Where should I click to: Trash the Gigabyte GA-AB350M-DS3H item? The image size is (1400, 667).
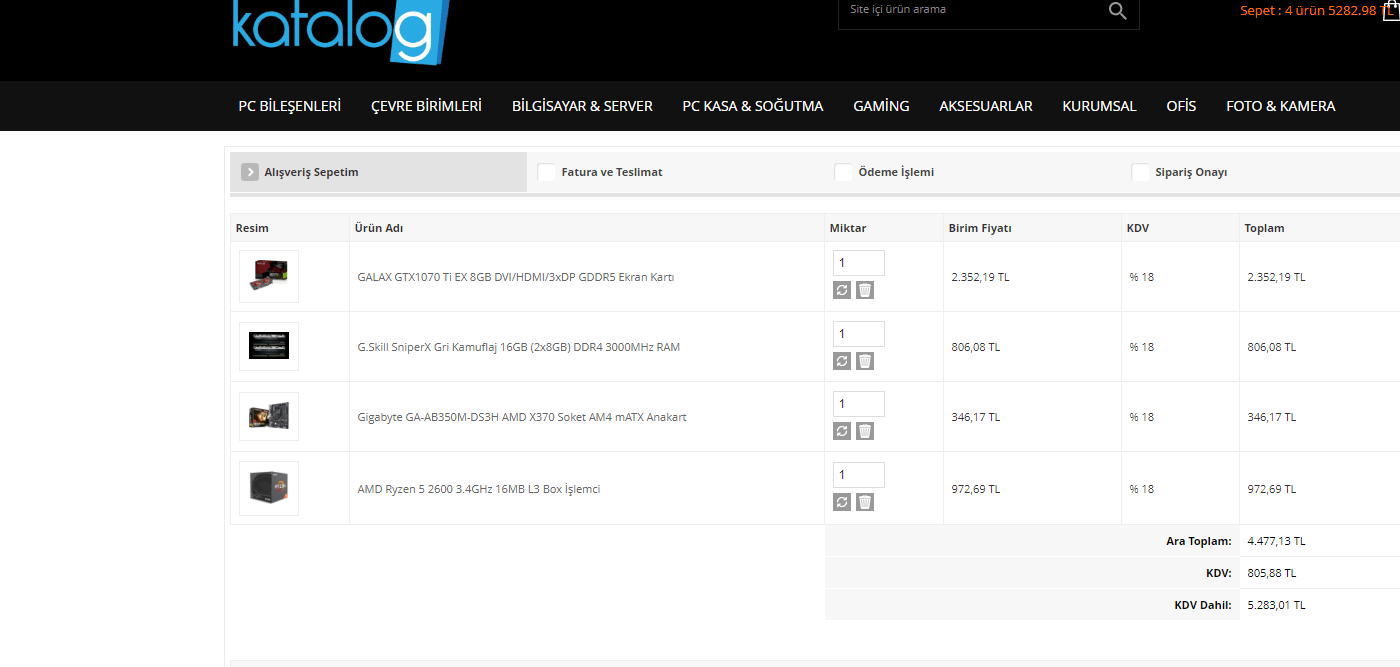tap(865, 430)
